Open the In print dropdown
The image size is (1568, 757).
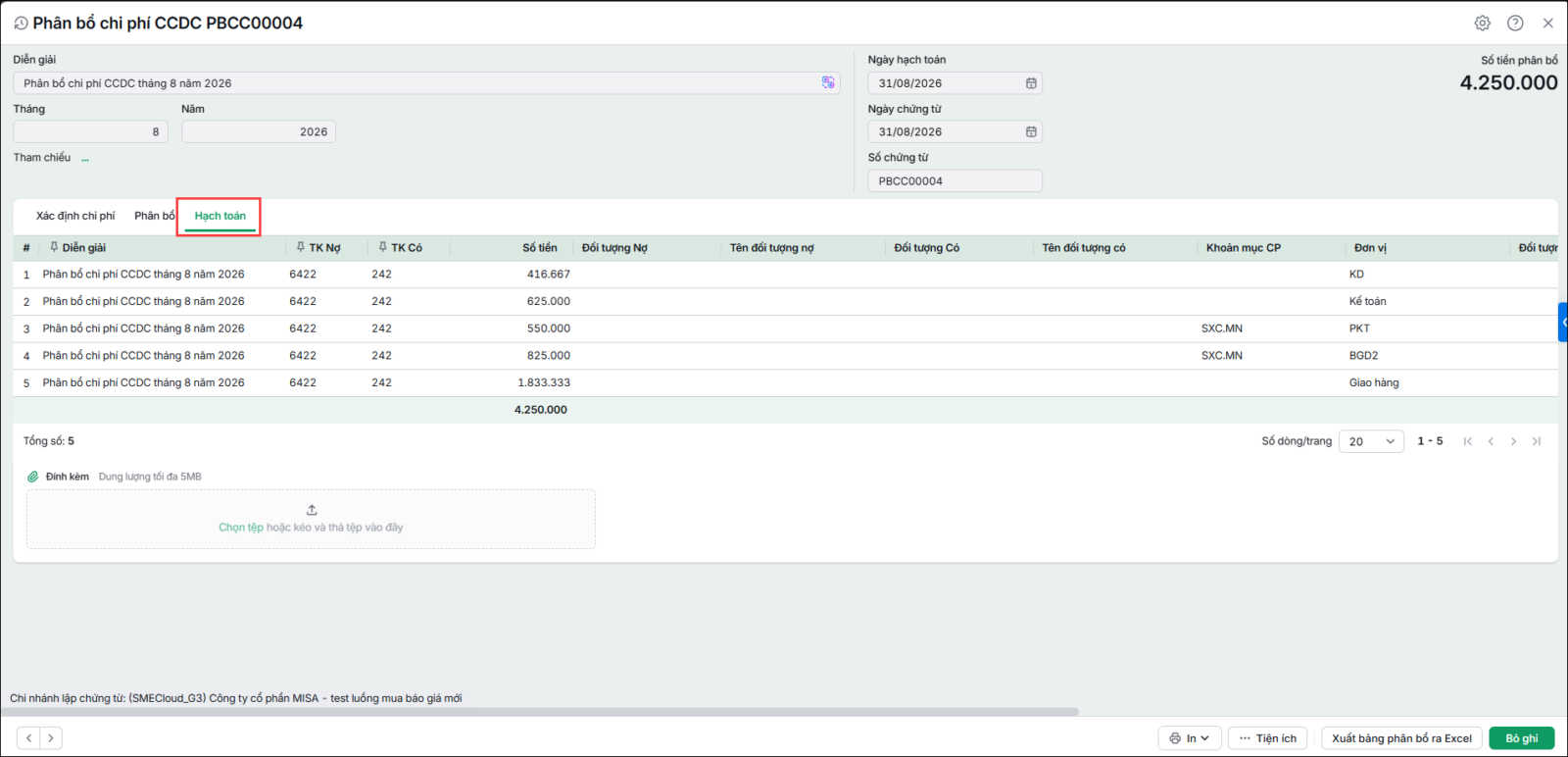(1189, 738)
